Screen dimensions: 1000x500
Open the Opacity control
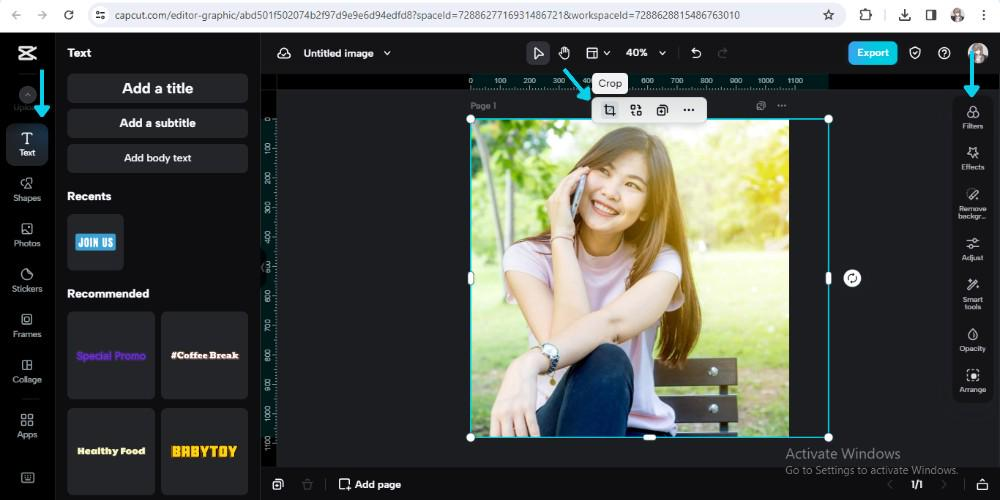click(x=972, y=340)
